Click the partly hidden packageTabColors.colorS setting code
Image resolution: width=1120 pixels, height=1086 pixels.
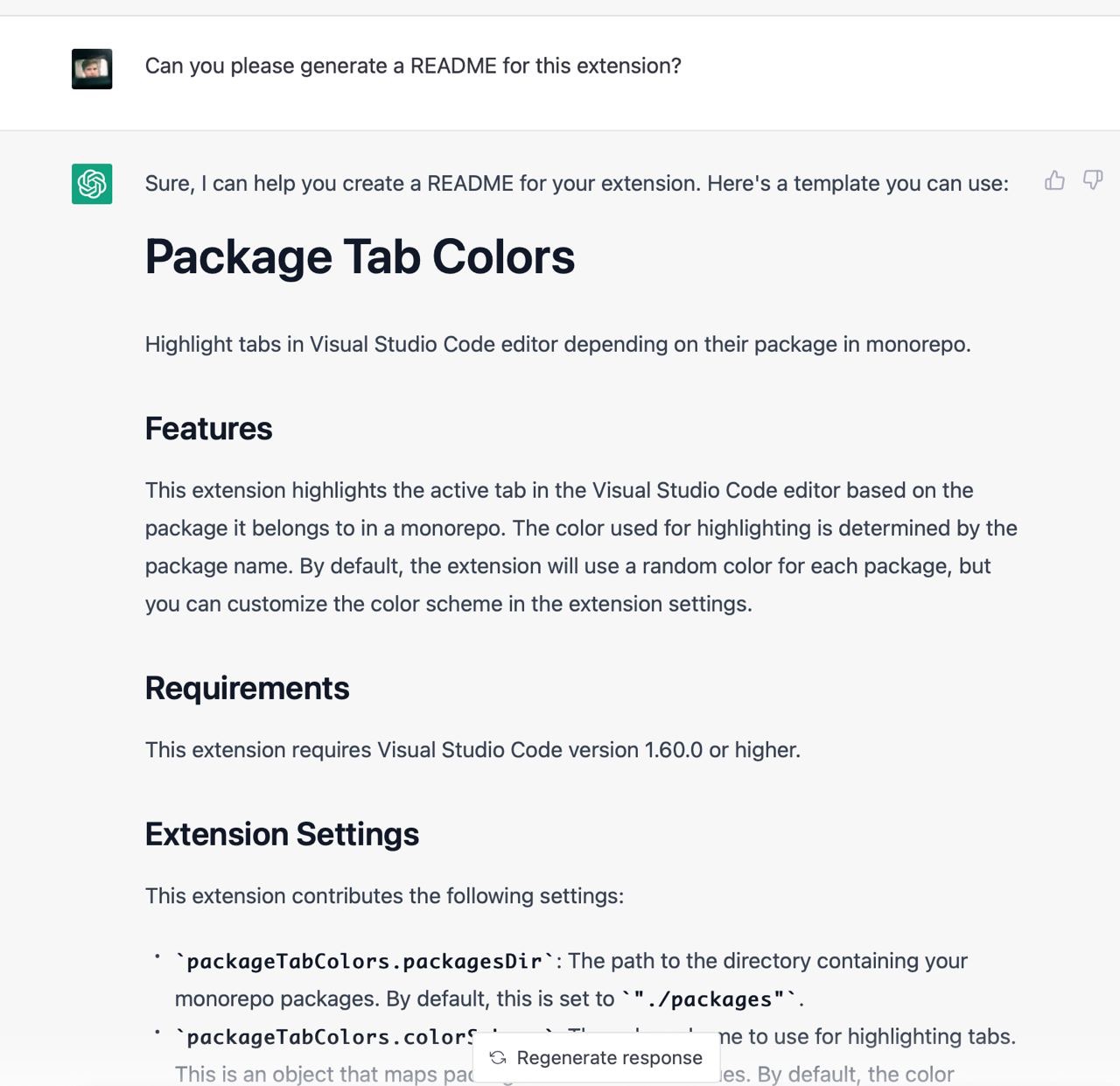325,1038
